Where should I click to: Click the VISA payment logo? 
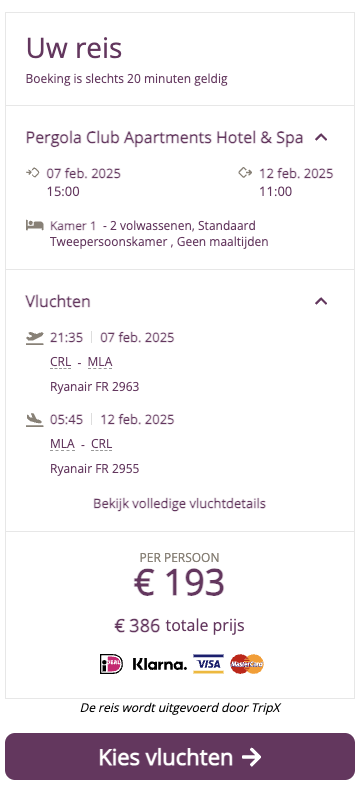(208, 664)
